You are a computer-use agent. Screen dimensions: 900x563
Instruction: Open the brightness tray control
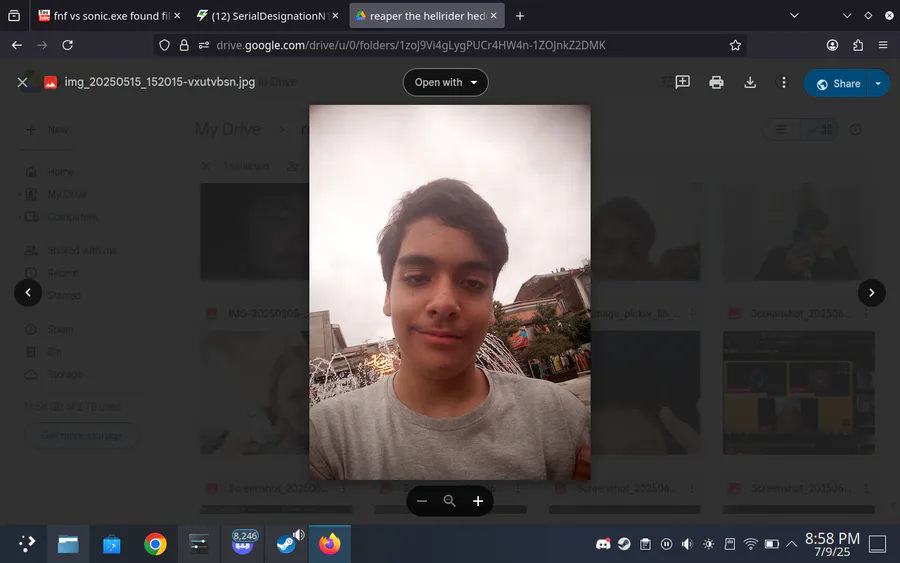[x=708, y=544]
